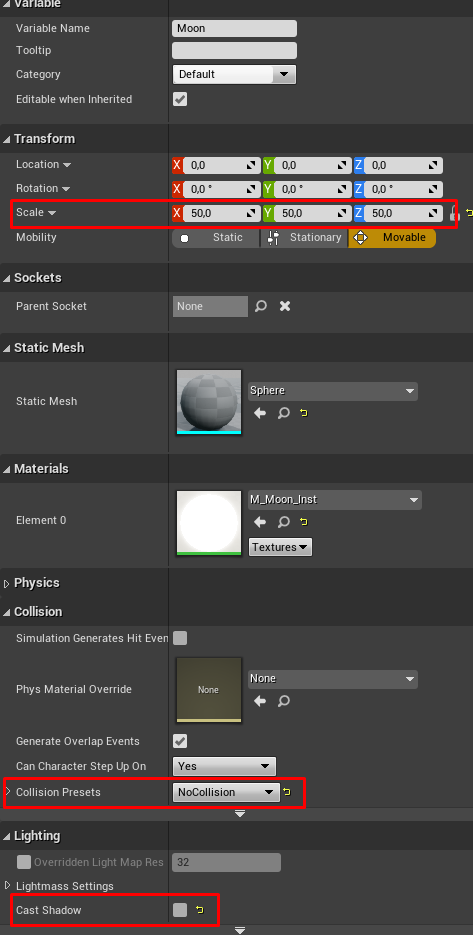
Task: Reset Scale to default arrow
Action: tap(469, 213)
